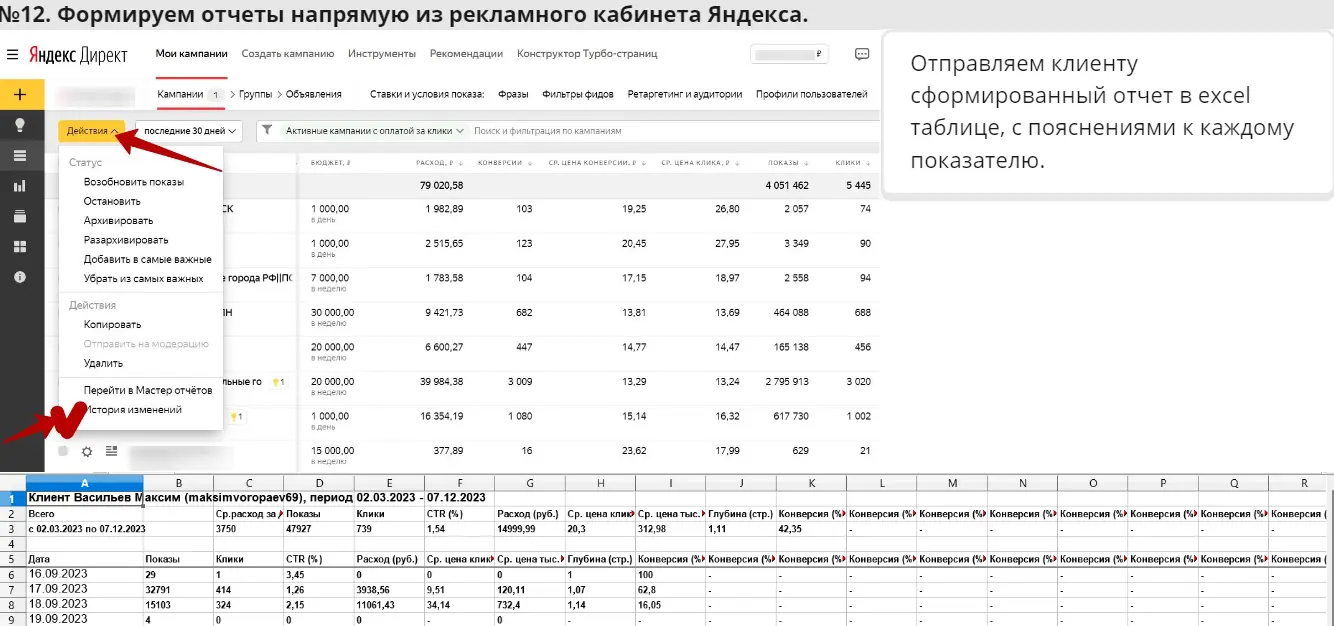Click the yellow plus icon in the sidebar
This screenshot has height=626, width=1334.
coord(21,92)
